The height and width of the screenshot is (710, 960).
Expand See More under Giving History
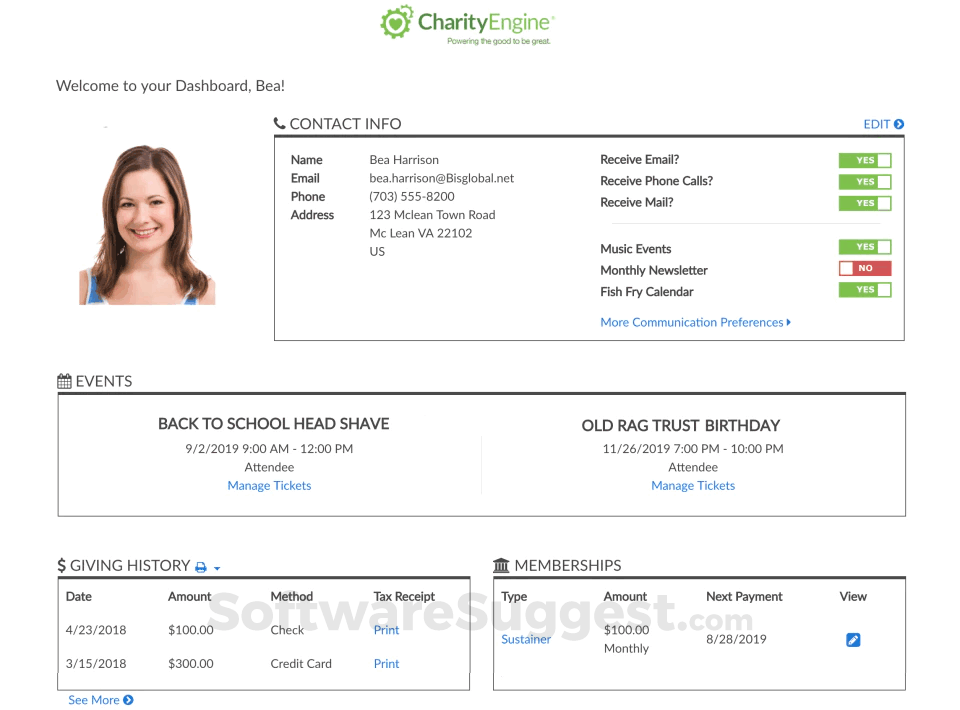tap(95, 700)
